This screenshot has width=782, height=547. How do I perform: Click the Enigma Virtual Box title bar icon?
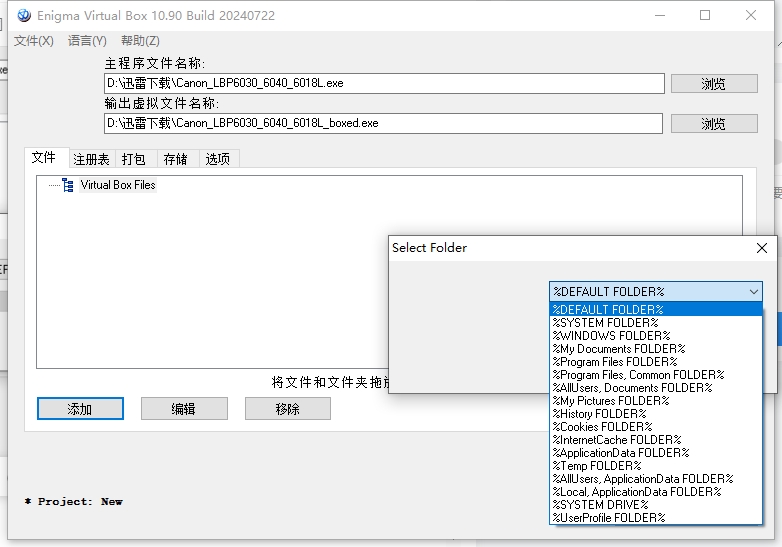pos(24,15)
